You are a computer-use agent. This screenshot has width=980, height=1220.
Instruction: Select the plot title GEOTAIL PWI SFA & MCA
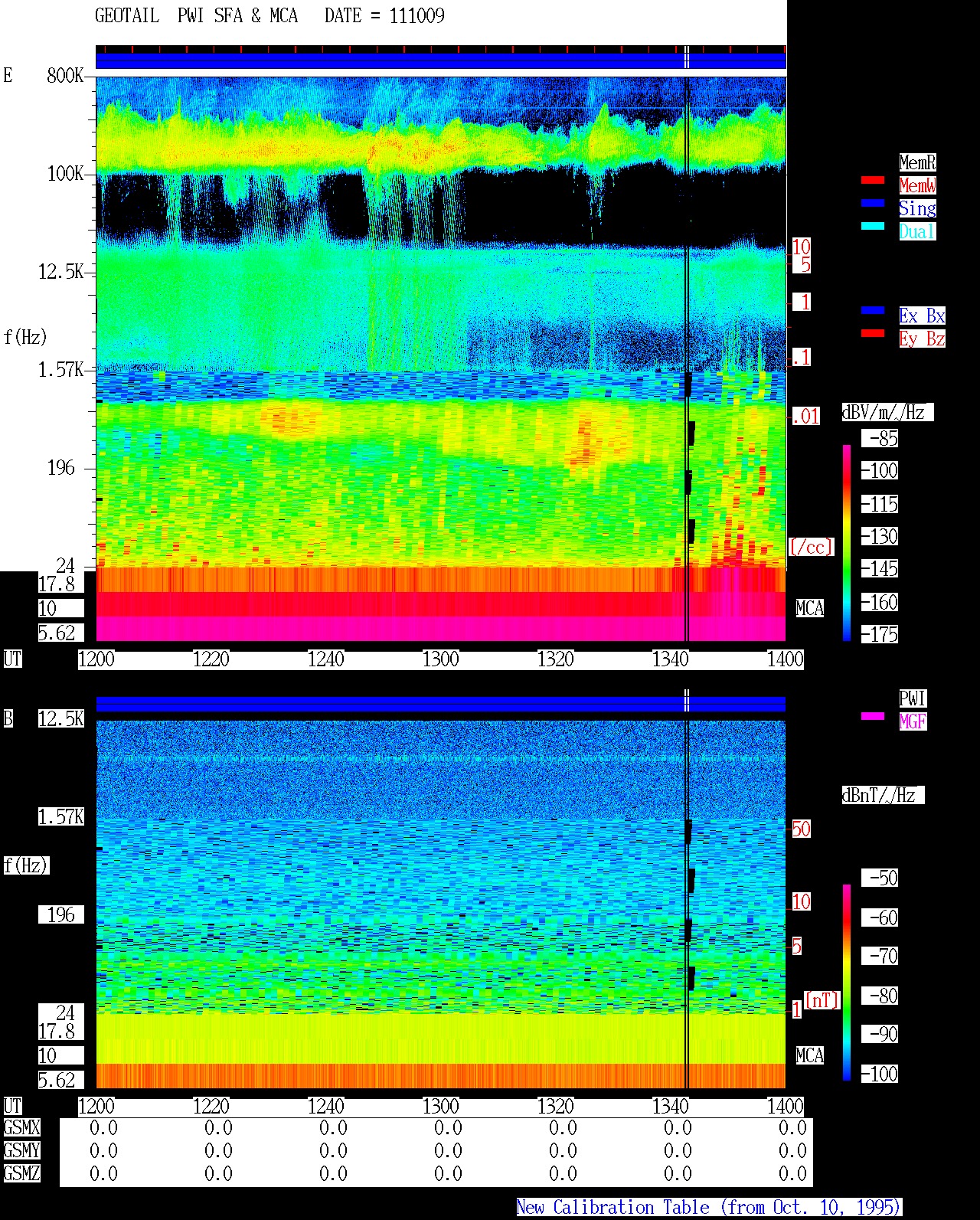196,16
